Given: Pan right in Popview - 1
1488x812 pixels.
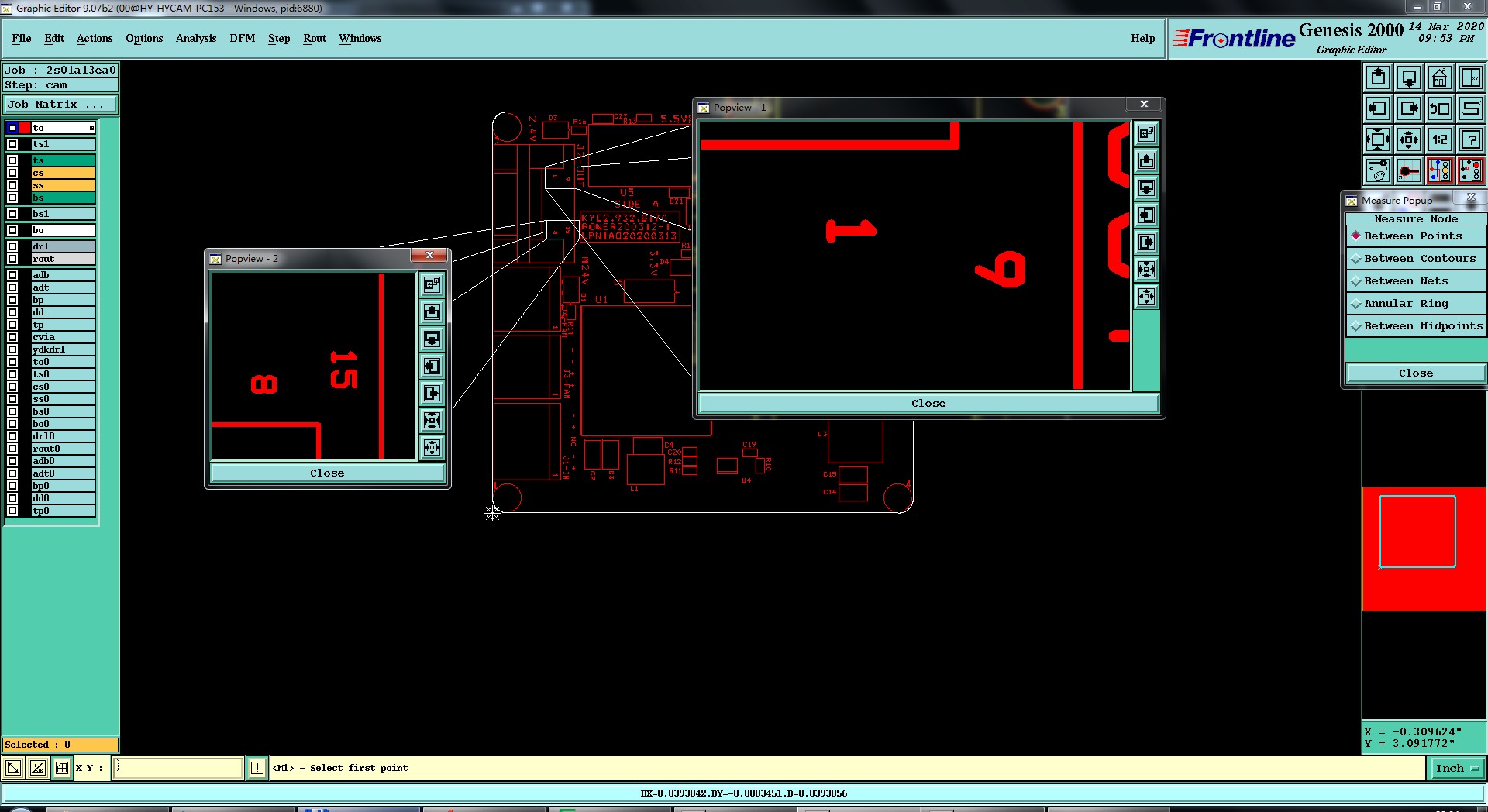Looking at the screenshot, I should 1147,243.
